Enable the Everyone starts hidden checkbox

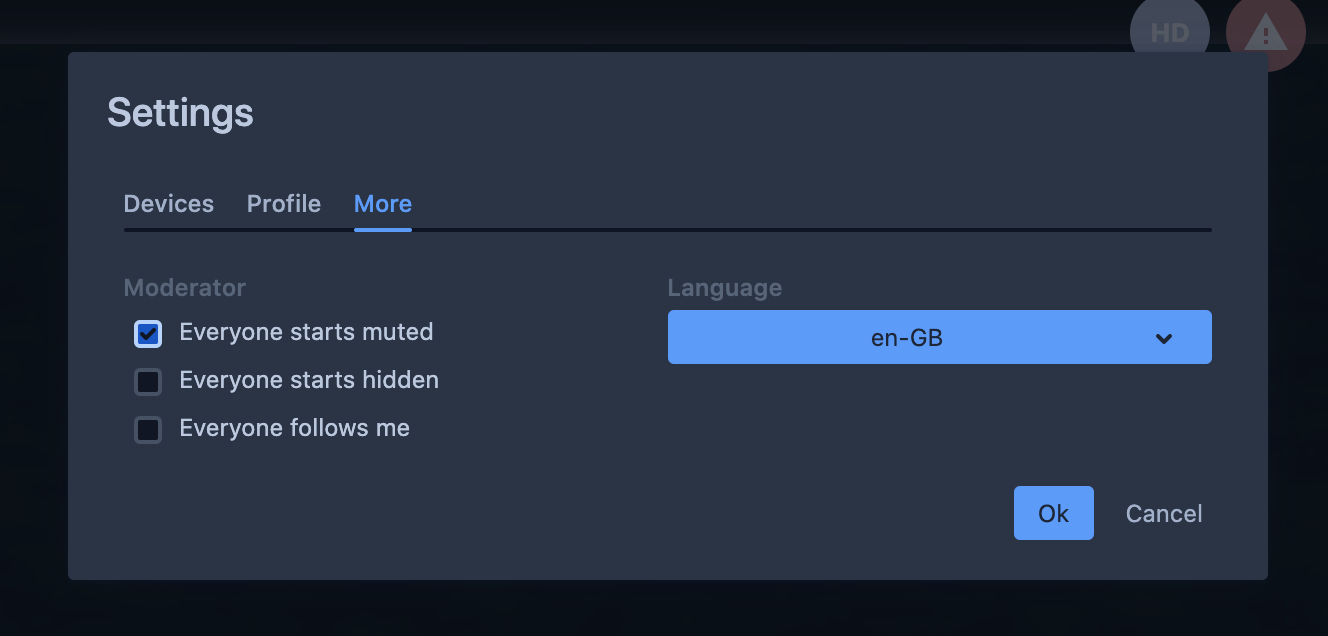click(148, 381)
